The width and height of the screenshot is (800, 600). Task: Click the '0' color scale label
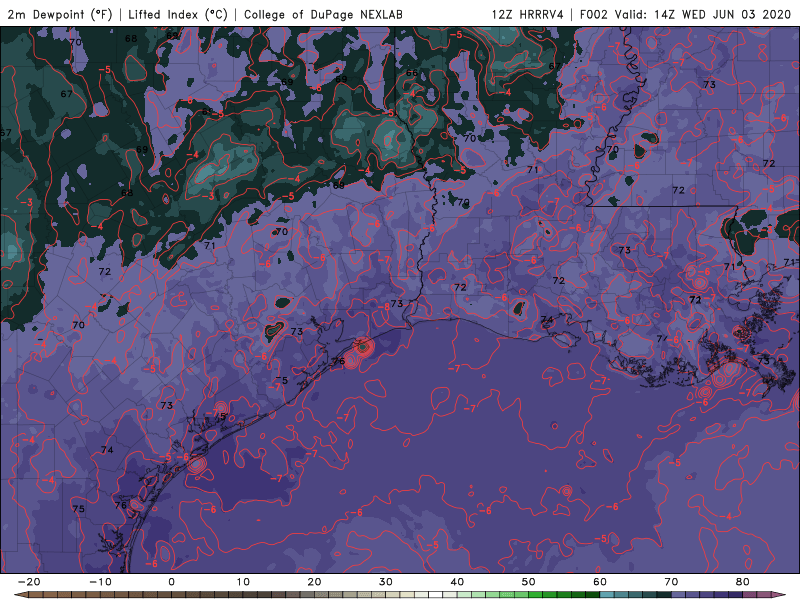[x=171, y=582]
